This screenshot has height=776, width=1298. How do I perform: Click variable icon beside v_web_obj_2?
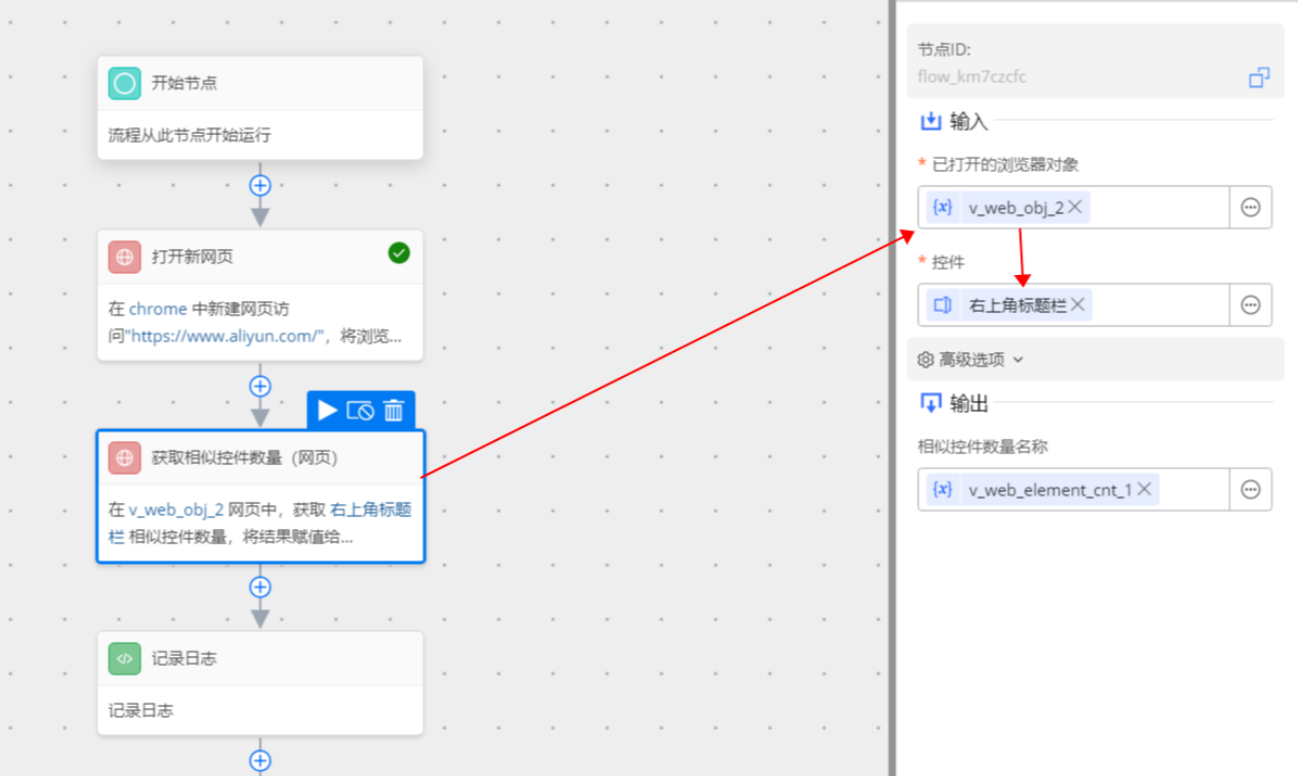click(942, 207)
